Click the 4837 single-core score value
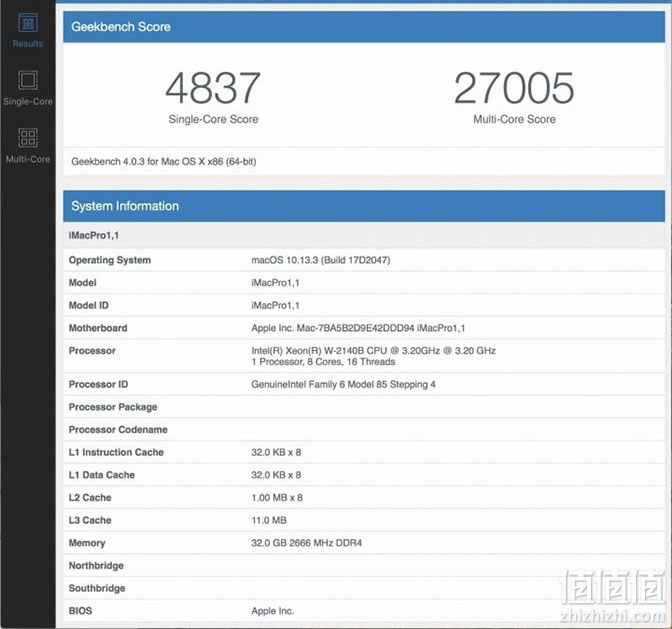 click(x=213, y=88)
